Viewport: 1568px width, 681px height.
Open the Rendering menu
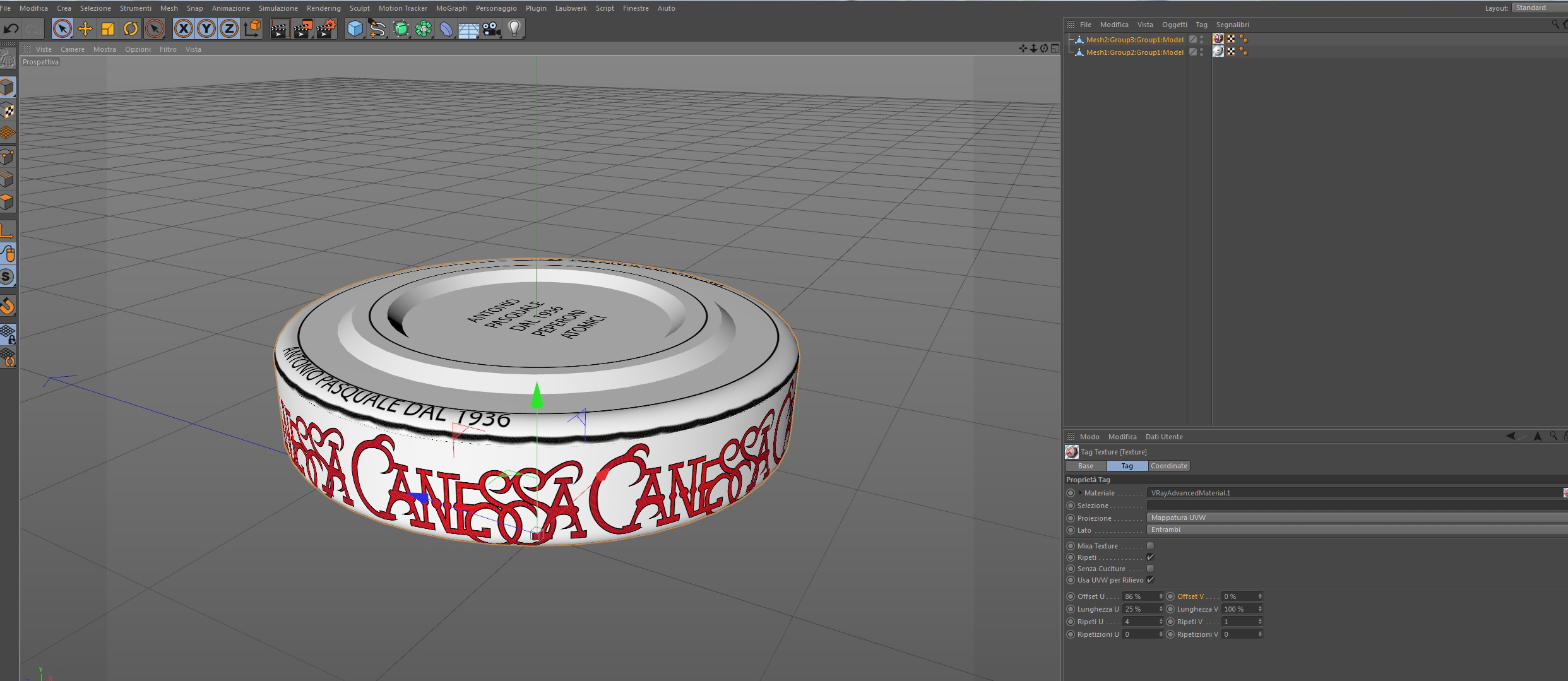[323, 8]
